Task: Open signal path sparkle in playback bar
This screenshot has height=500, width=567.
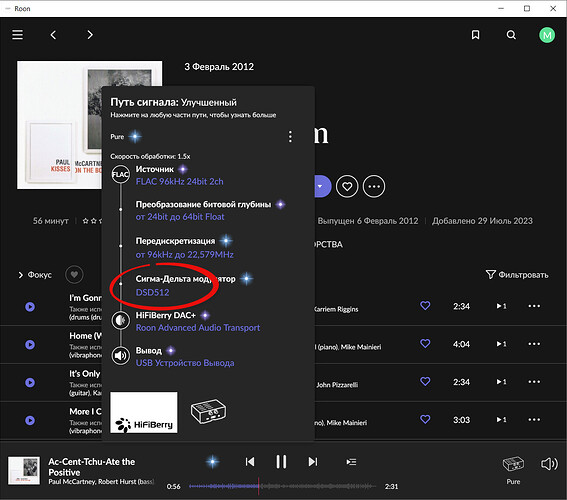Action: (x=212, y=462)
